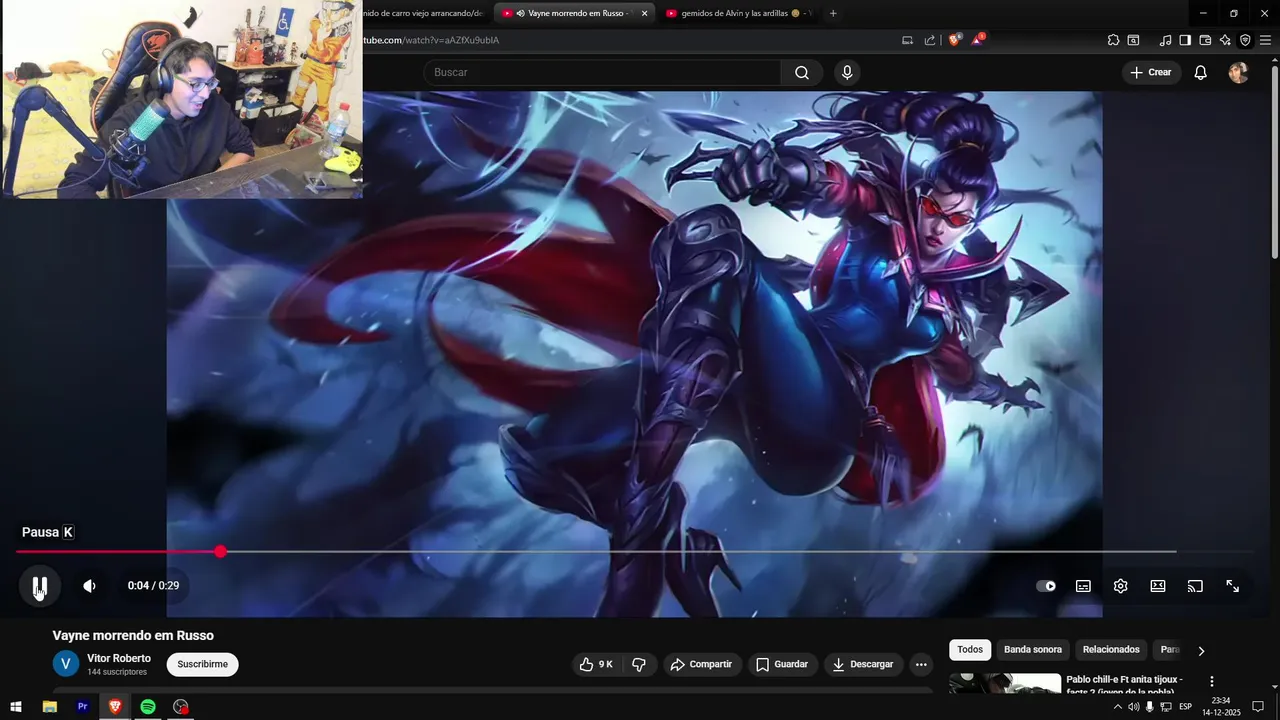Open the Crear create menu
This screenshot has width=1280, height=720.
pos(1150,72)
